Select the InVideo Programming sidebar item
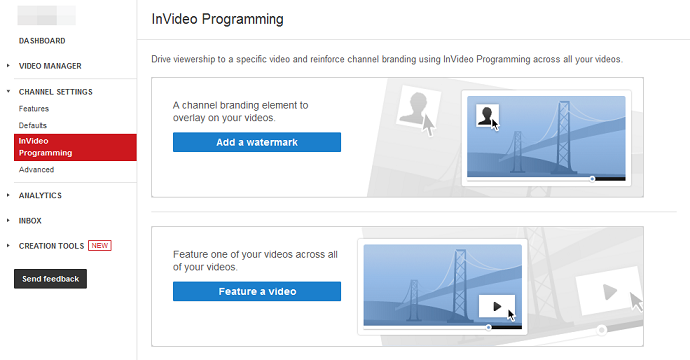This screenshot has width=690, height=360. click(x=75, y=147)
